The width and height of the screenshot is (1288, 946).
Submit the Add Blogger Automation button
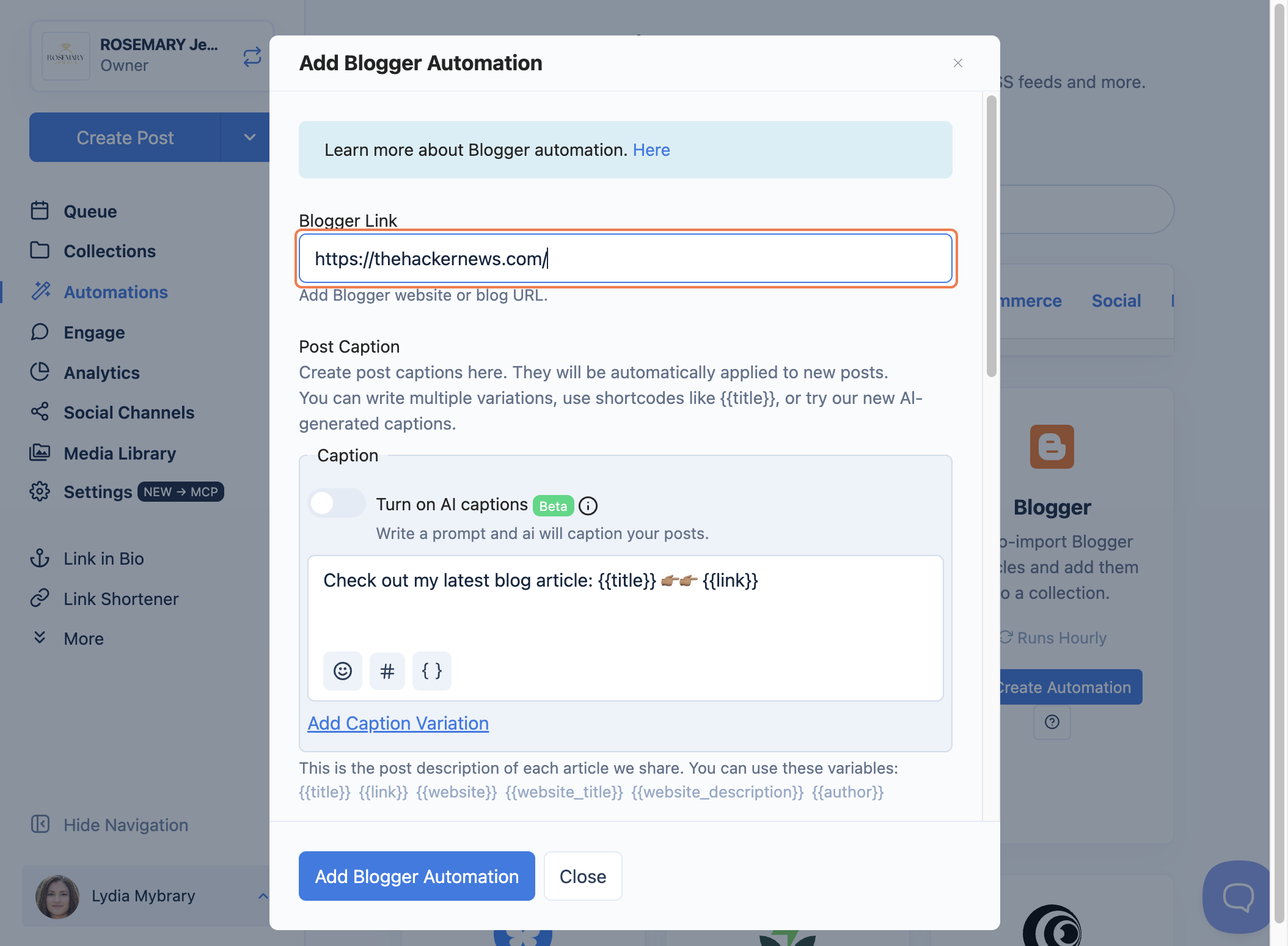[417, 876]
